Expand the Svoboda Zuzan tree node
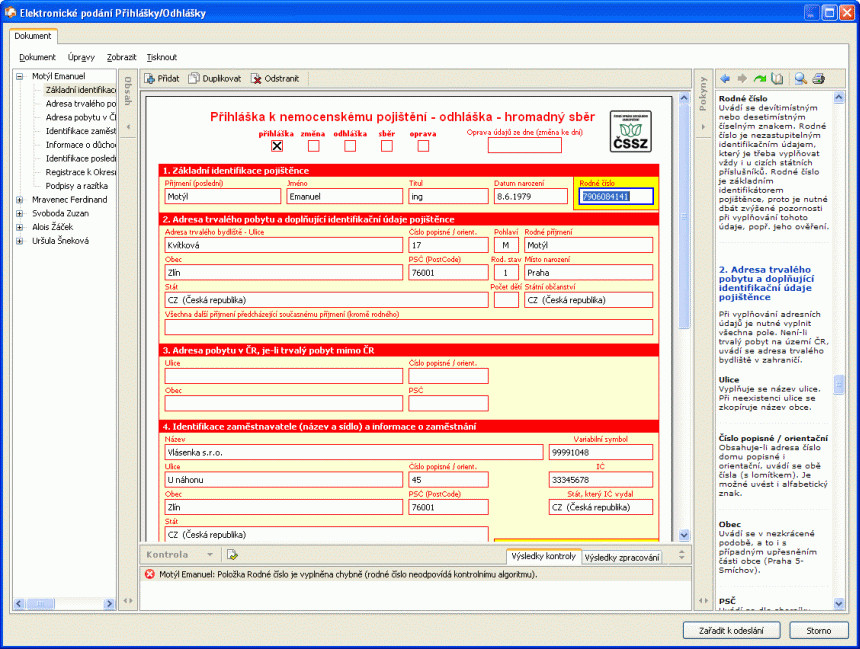 pyautogui.click(x=20, y=213)
